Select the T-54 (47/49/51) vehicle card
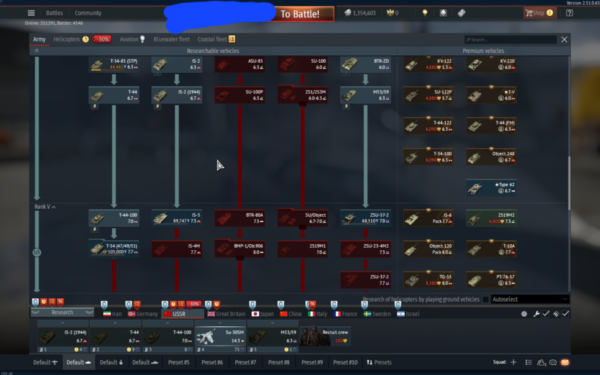 pyautogui.click(x=114, y=249)
